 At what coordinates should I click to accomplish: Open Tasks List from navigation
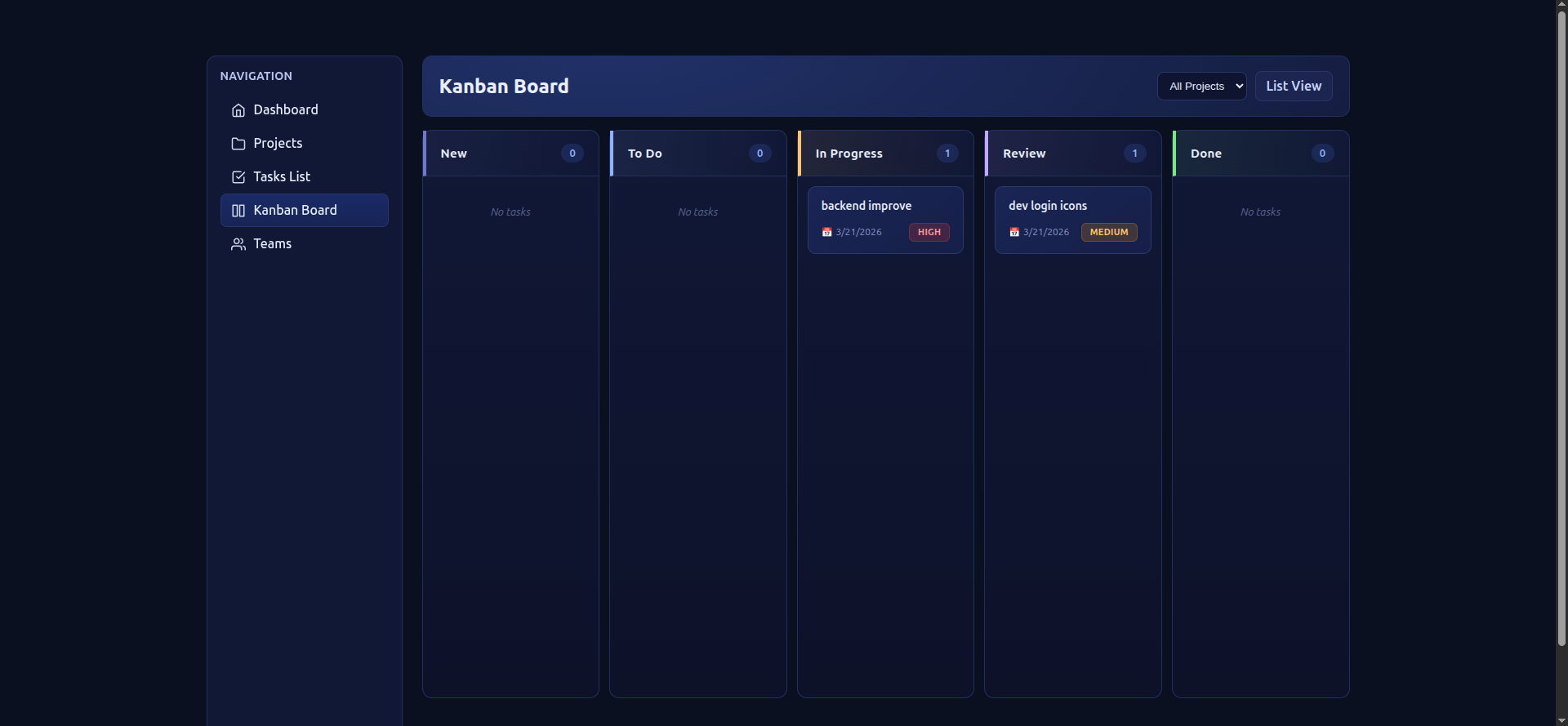tap(305, 177)
